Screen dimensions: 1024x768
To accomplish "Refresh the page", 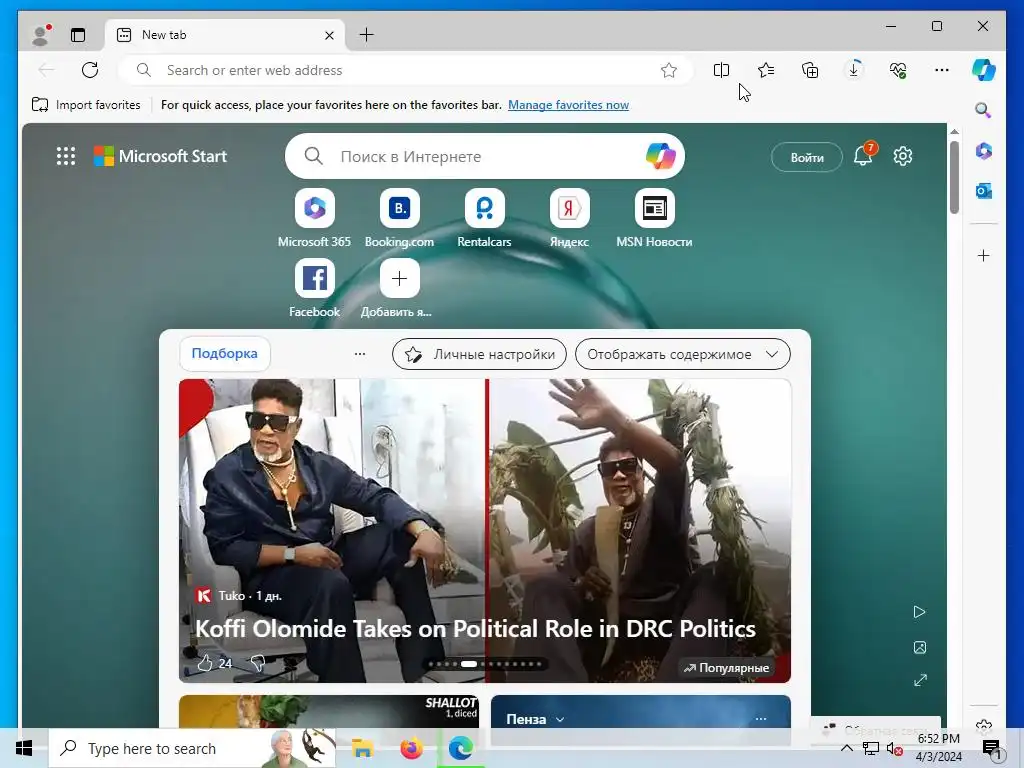I will [x=90, y=70].
